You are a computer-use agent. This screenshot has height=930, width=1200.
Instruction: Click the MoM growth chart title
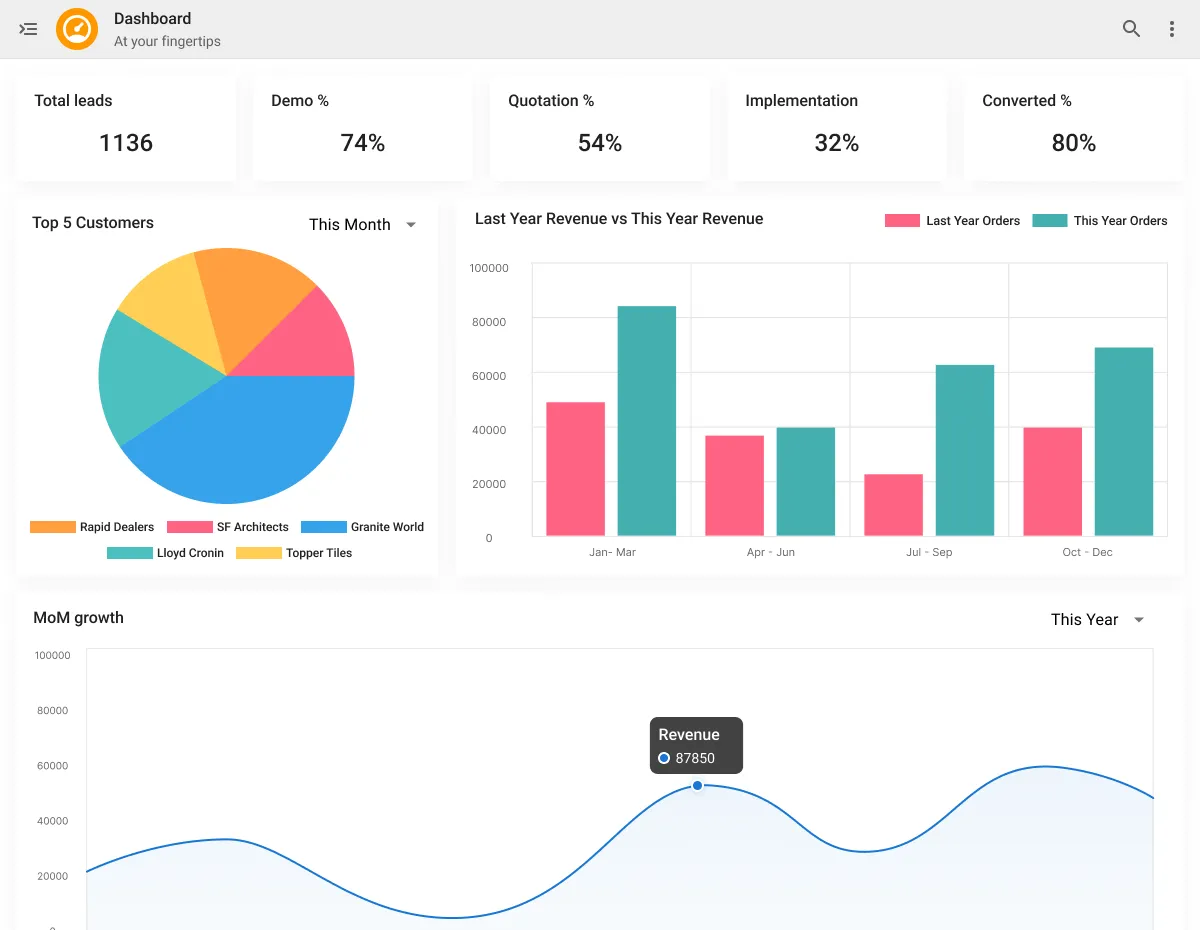pyautogui.click(x=78, y=618)
